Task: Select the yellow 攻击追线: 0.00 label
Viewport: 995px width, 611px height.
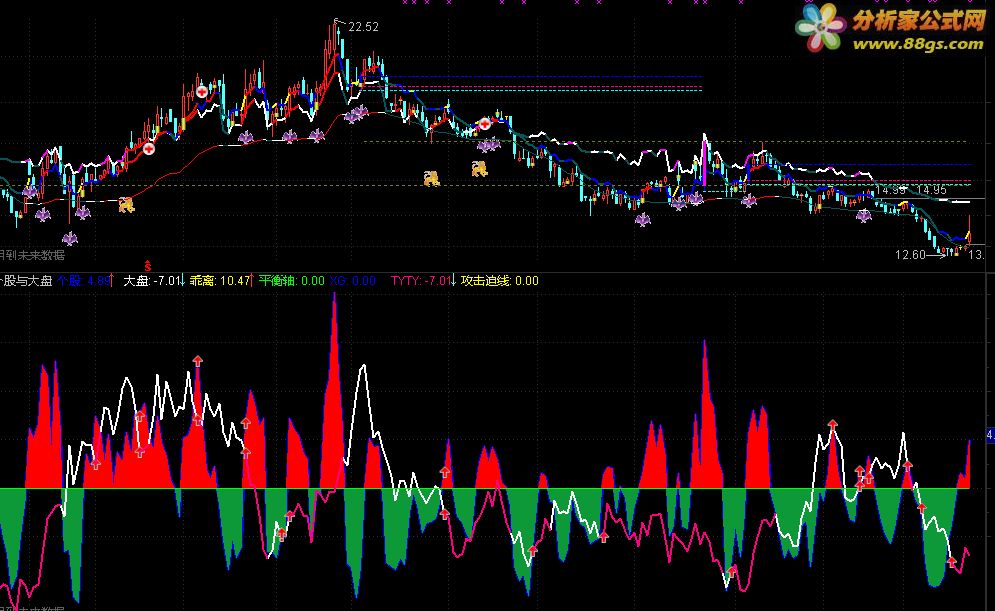Action: (499, 280)
